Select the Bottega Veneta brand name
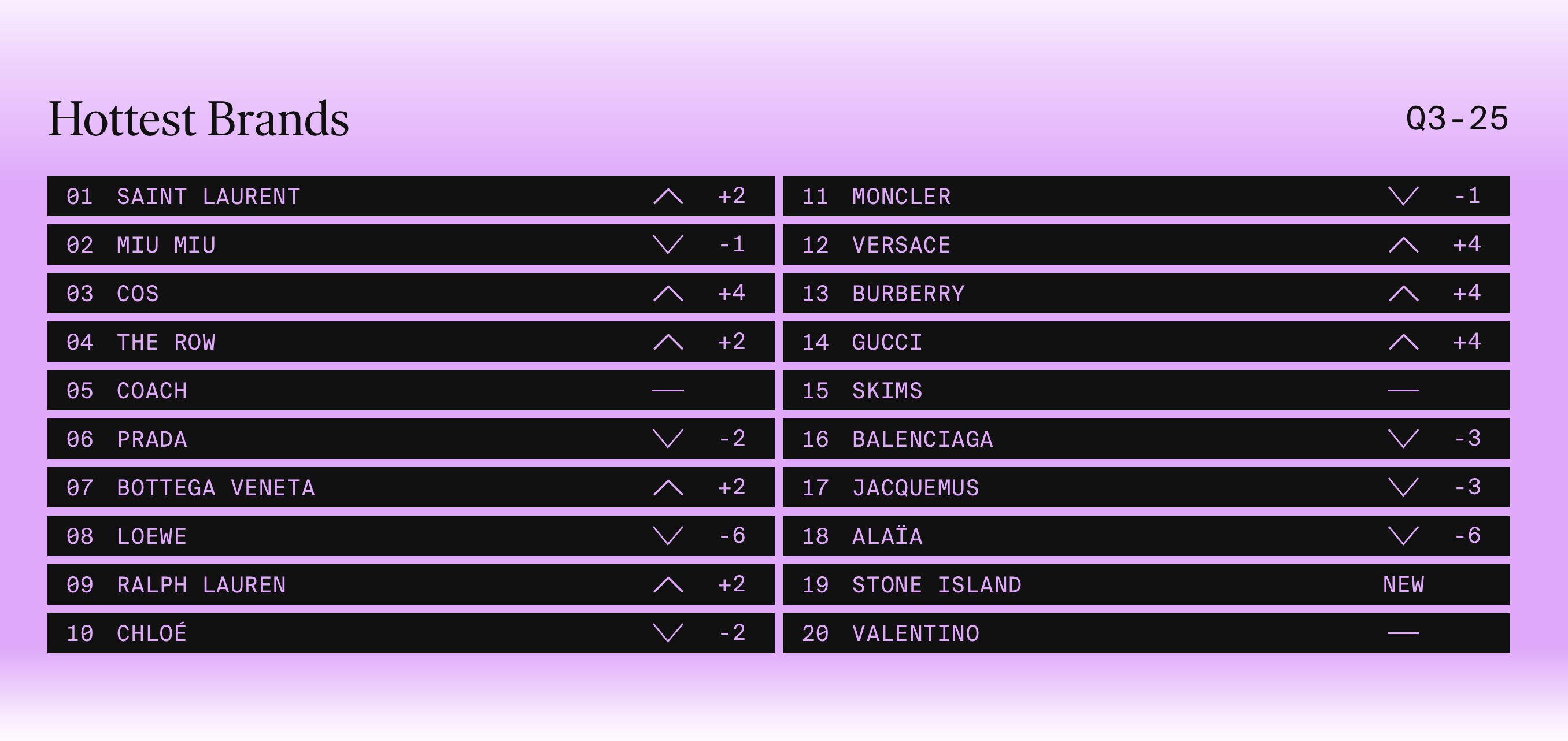1568x741 pixels. click(x=216, y=488)
